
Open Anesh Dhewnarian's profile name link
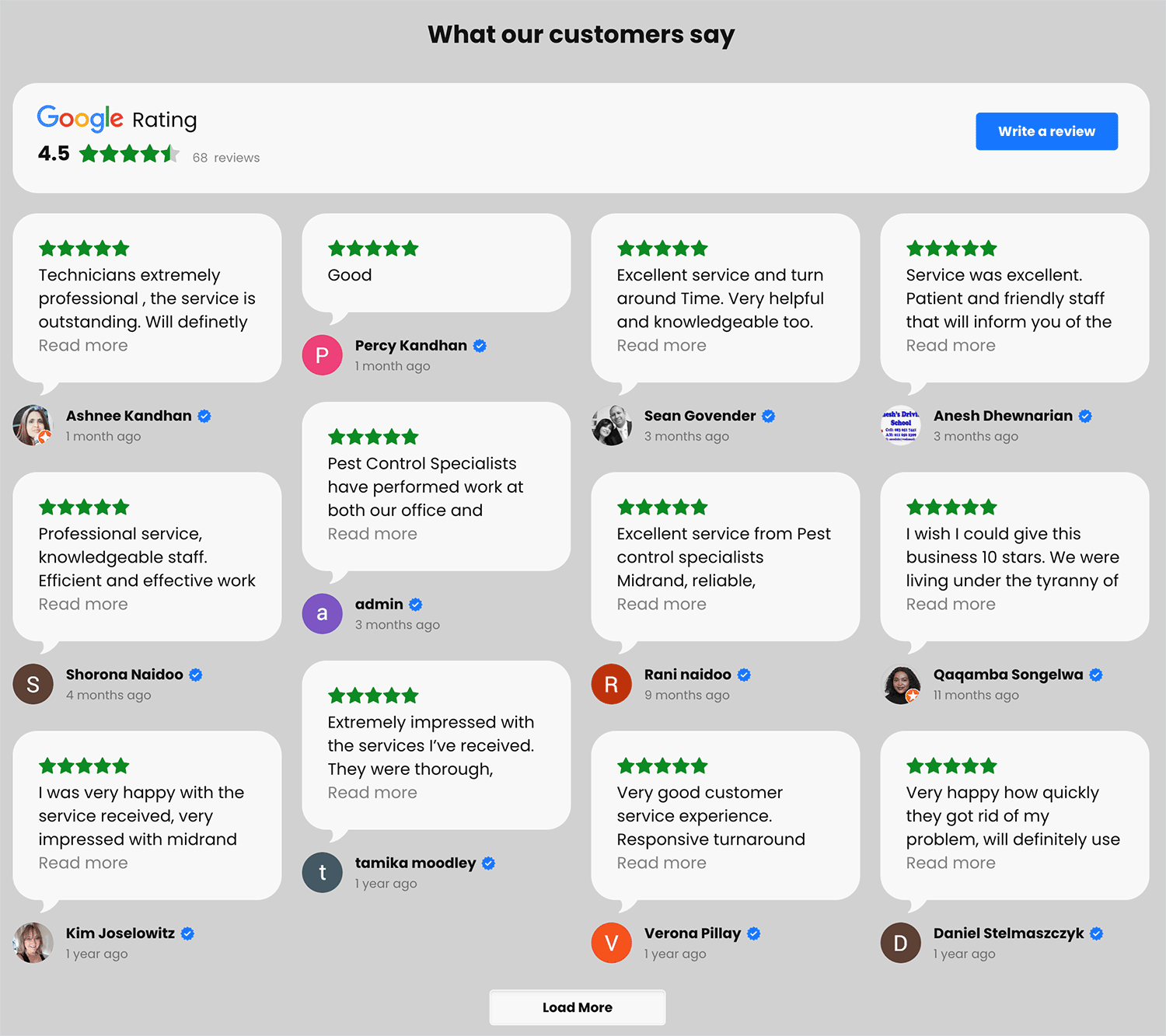(1003, 416)
